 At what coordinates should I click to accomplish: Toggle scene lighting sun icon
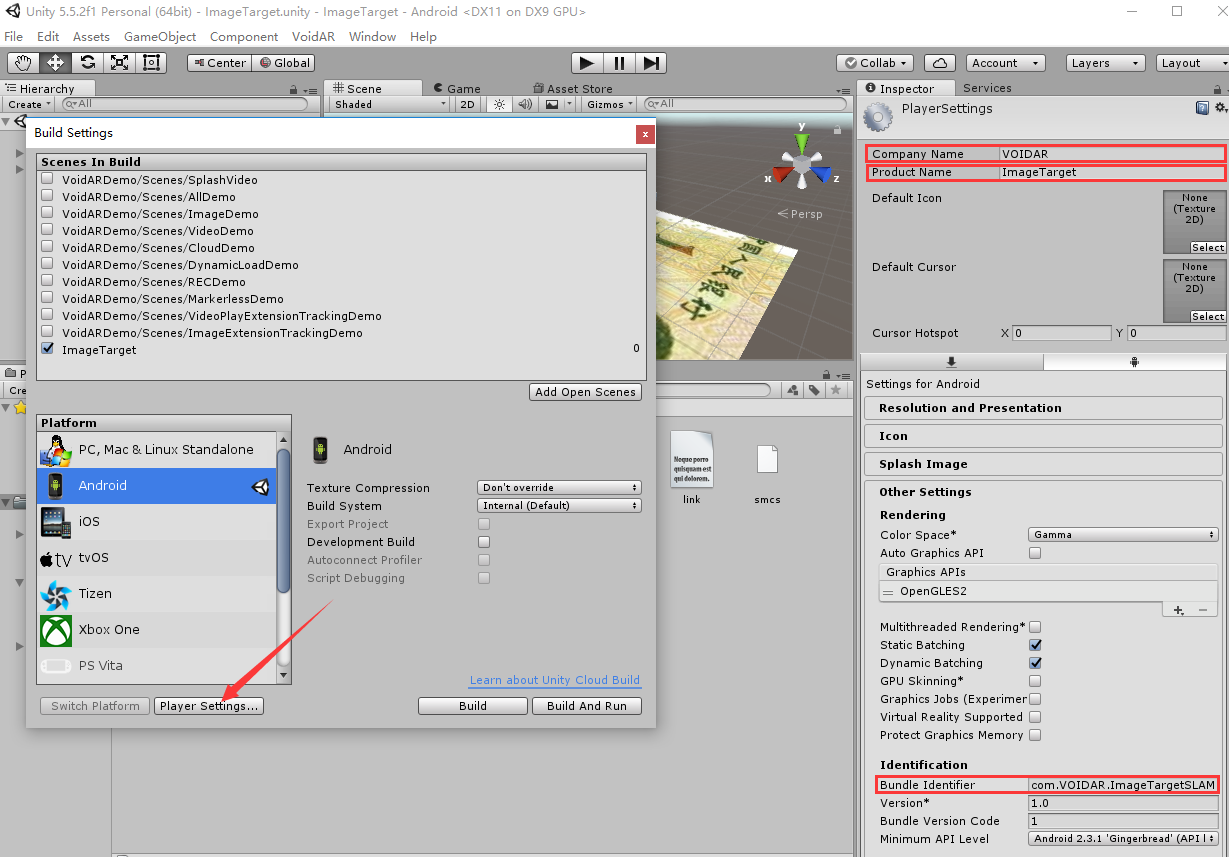point(500,104)
